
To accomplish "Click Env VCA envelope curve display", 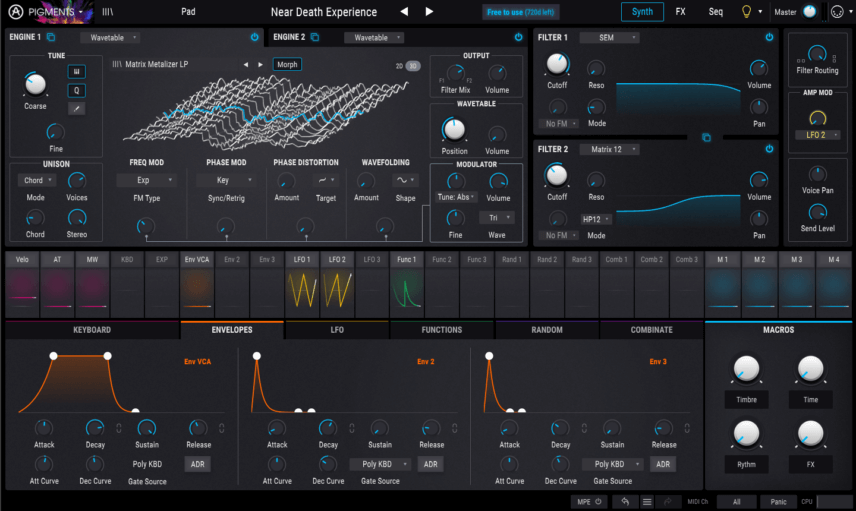I will (x=121, y=383).
